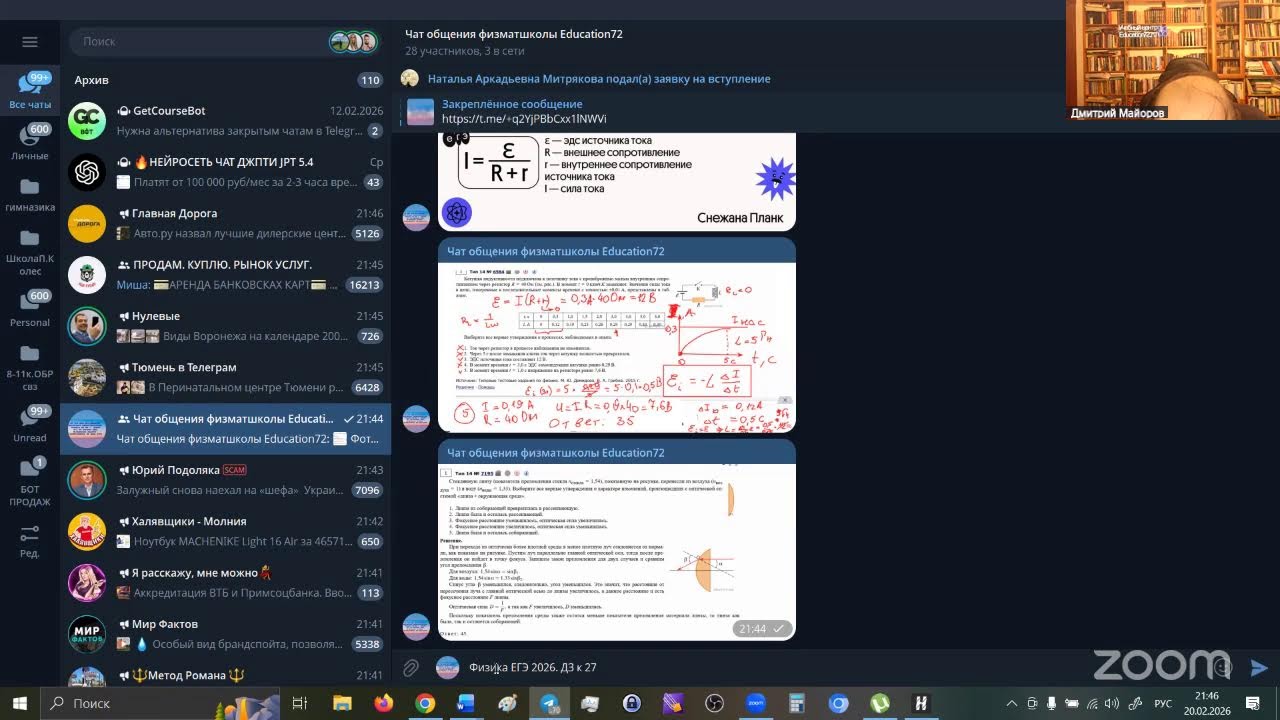This screenshot has width=1280, height=720.
Task: Click the sender avatar beside message input
Action: pyautogui.click(x=448, y=668)
